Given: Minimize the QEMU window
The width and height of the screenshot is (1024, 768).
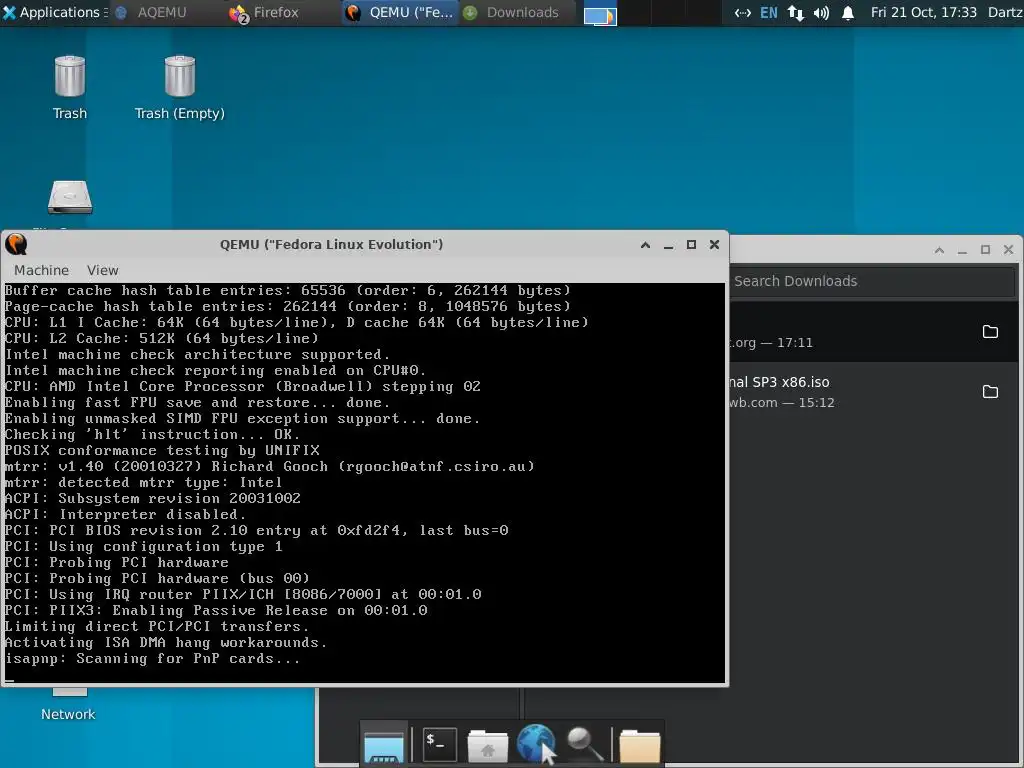Looking at the screenshot, I should [668, 245].
